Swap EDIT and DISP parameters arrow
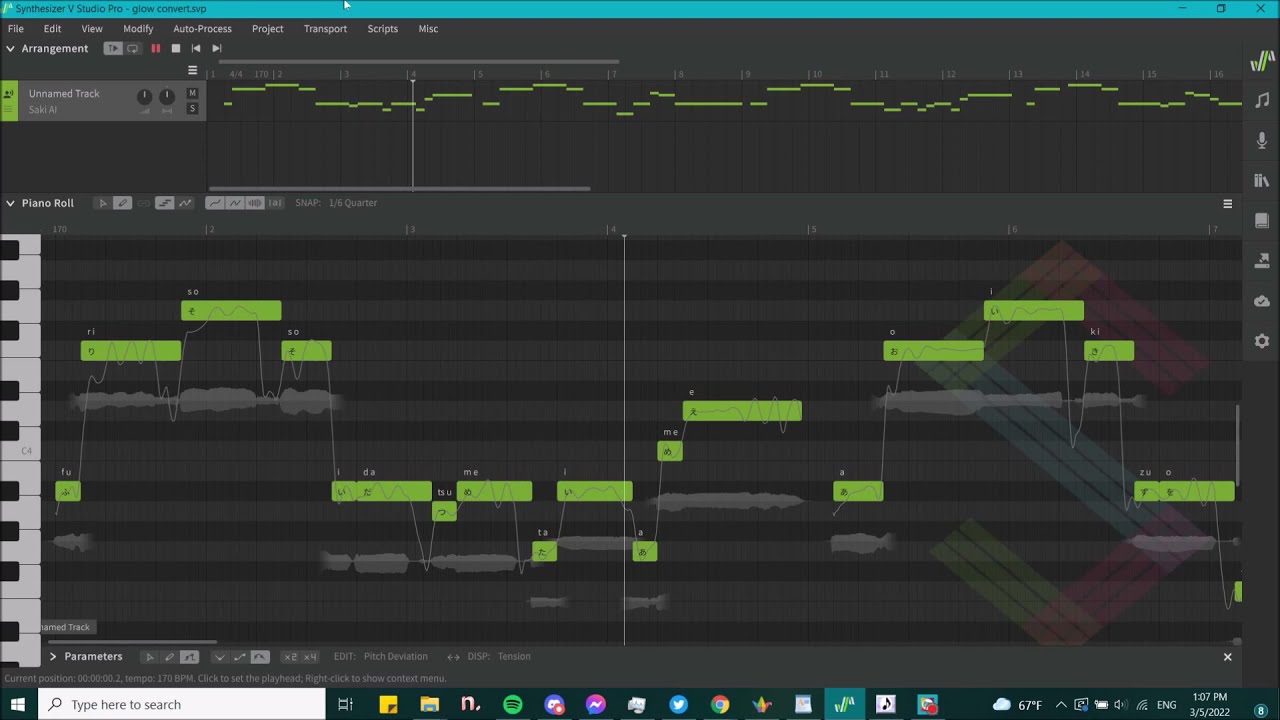The height and width of the screenshot is (720, 1280). pyautogui.click(x=453, y=657)
